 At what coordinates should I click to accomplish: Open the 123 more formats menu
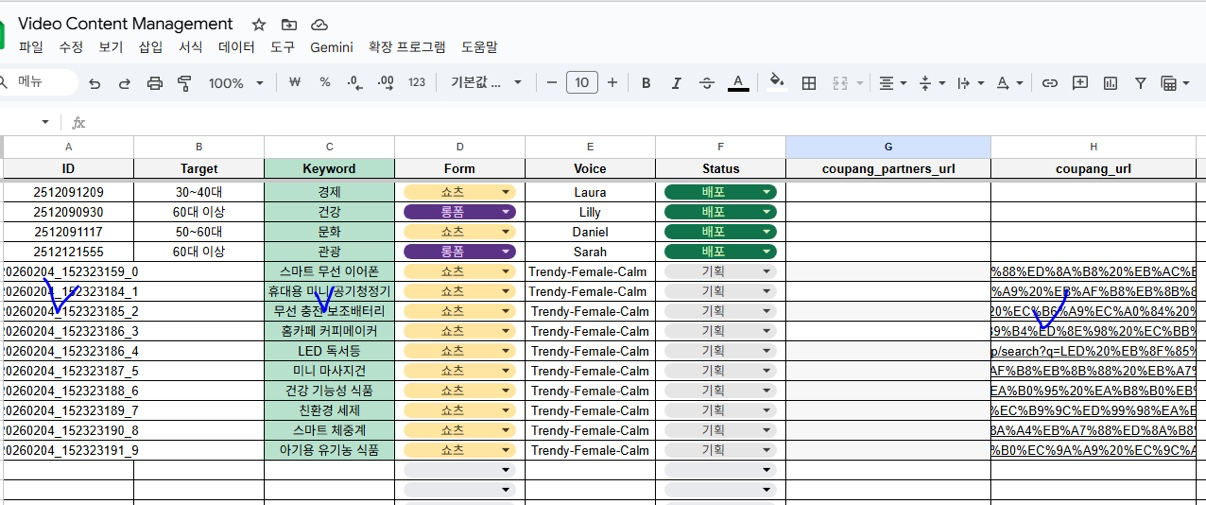click(x=417, y=83)
